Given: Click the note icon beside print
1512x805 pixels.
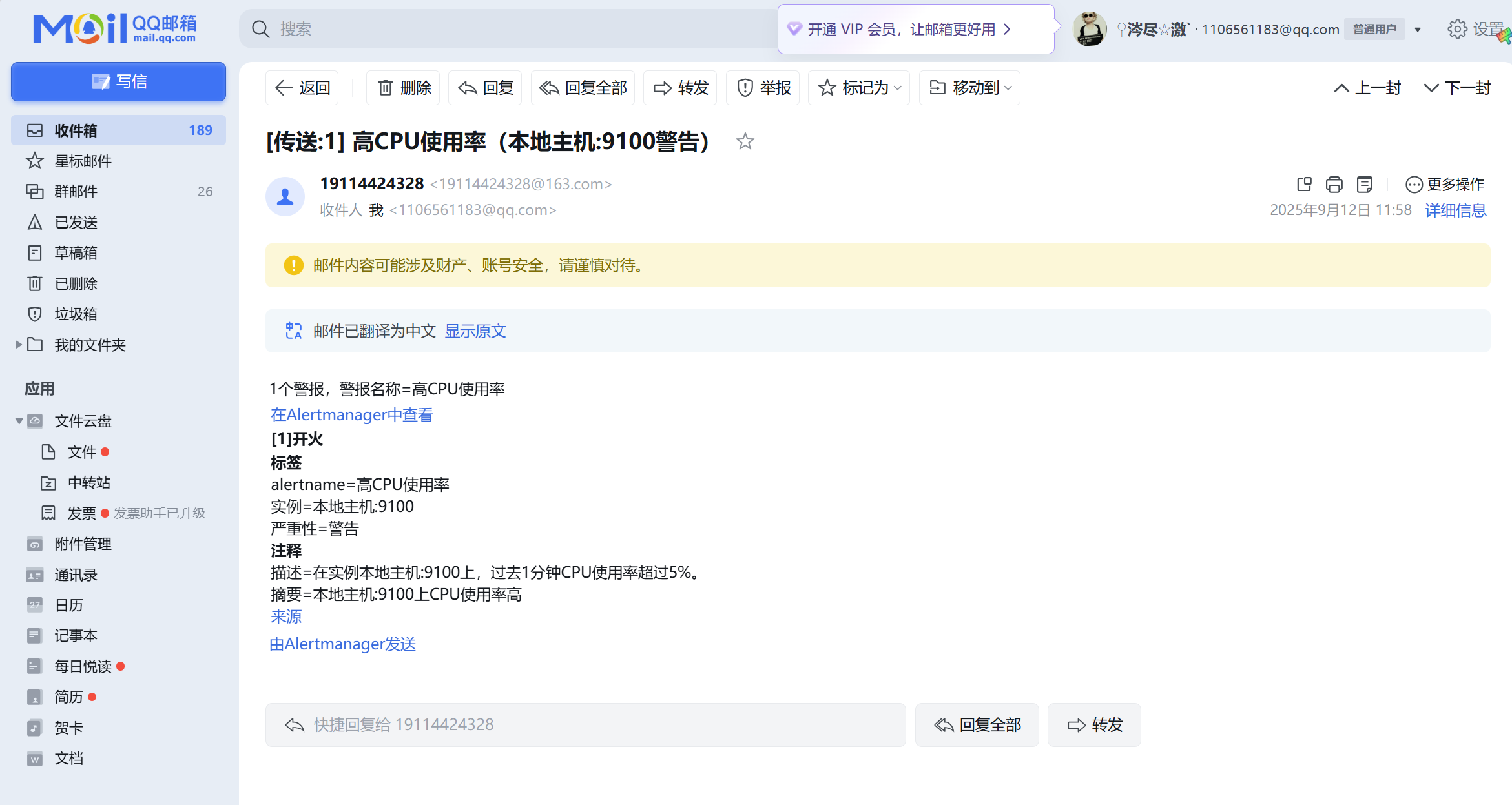Looking at the screenshot, I should 1364,185.
